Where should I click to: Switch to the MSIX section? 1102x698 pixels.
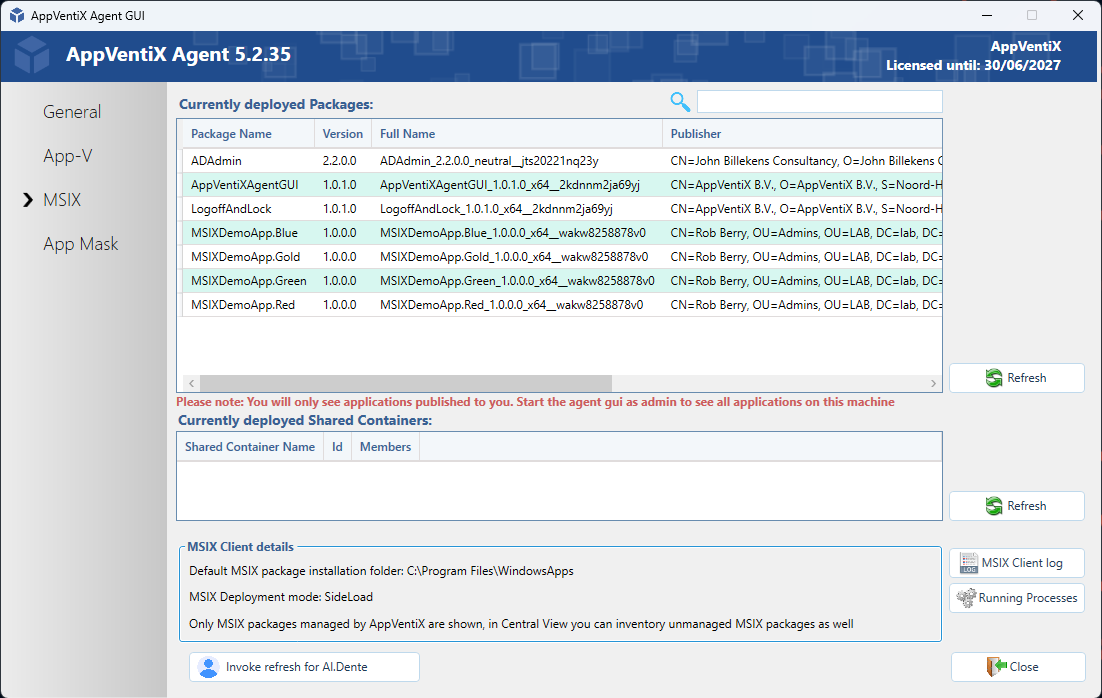(62, 200)
